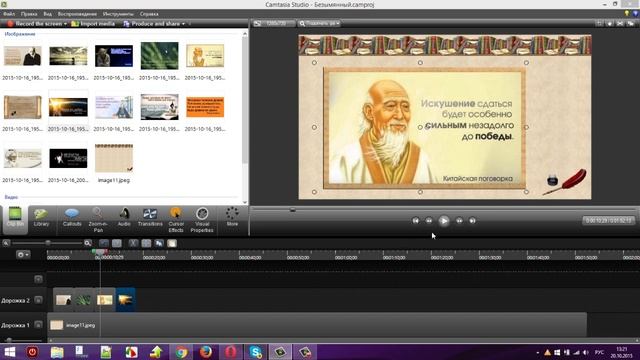Open the Visual Properties tool
Image resolution: width=640 pixels, height=360 pixels.
click(x=202, y=220)
